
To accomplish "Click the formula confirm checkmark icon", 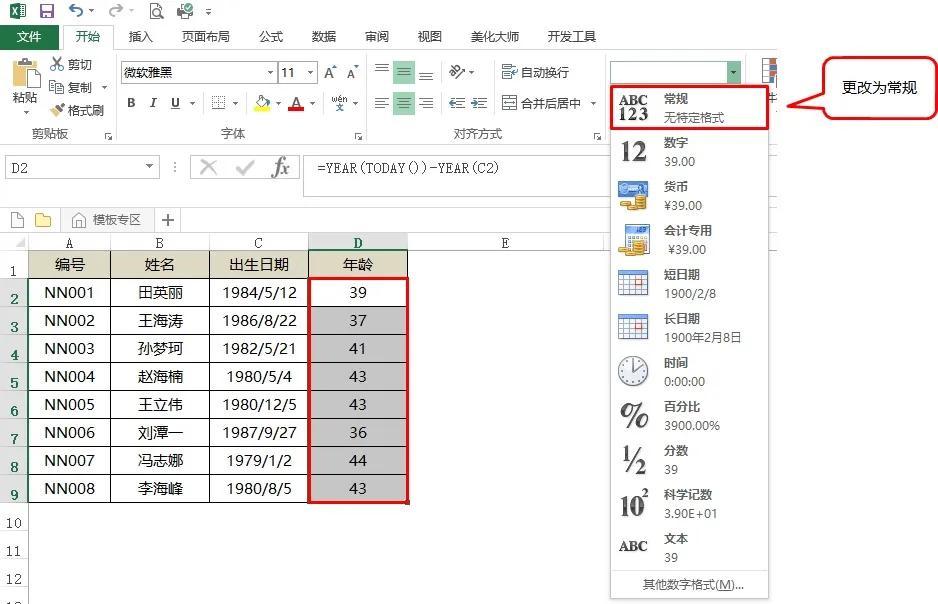I will tap(245, 167).
